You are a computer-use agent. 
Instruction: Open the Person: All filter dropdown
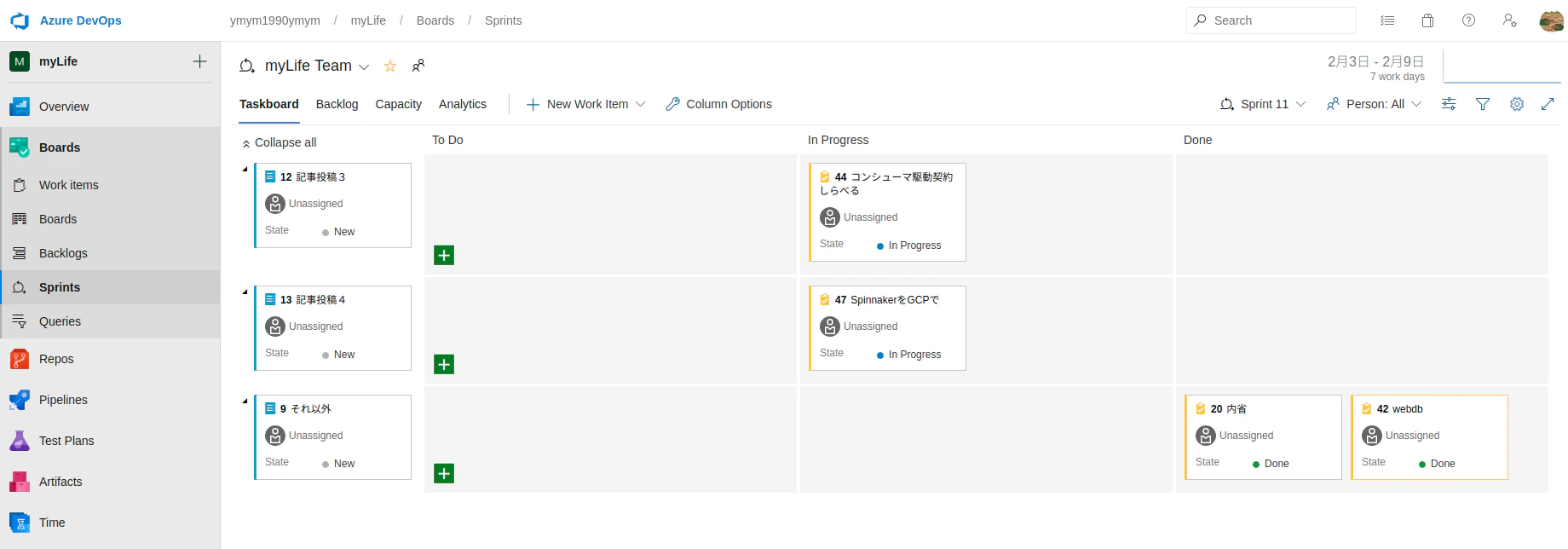(1374, 104)
